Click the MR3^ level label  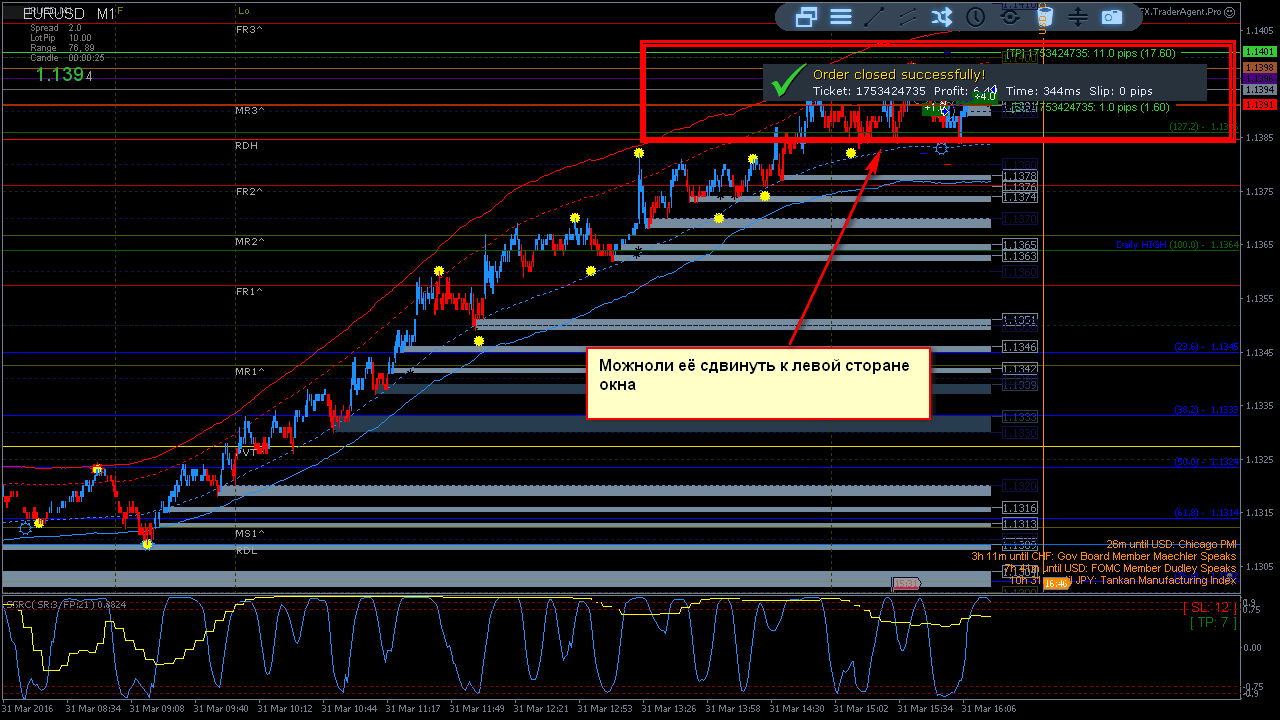click(x=249, y=110)
